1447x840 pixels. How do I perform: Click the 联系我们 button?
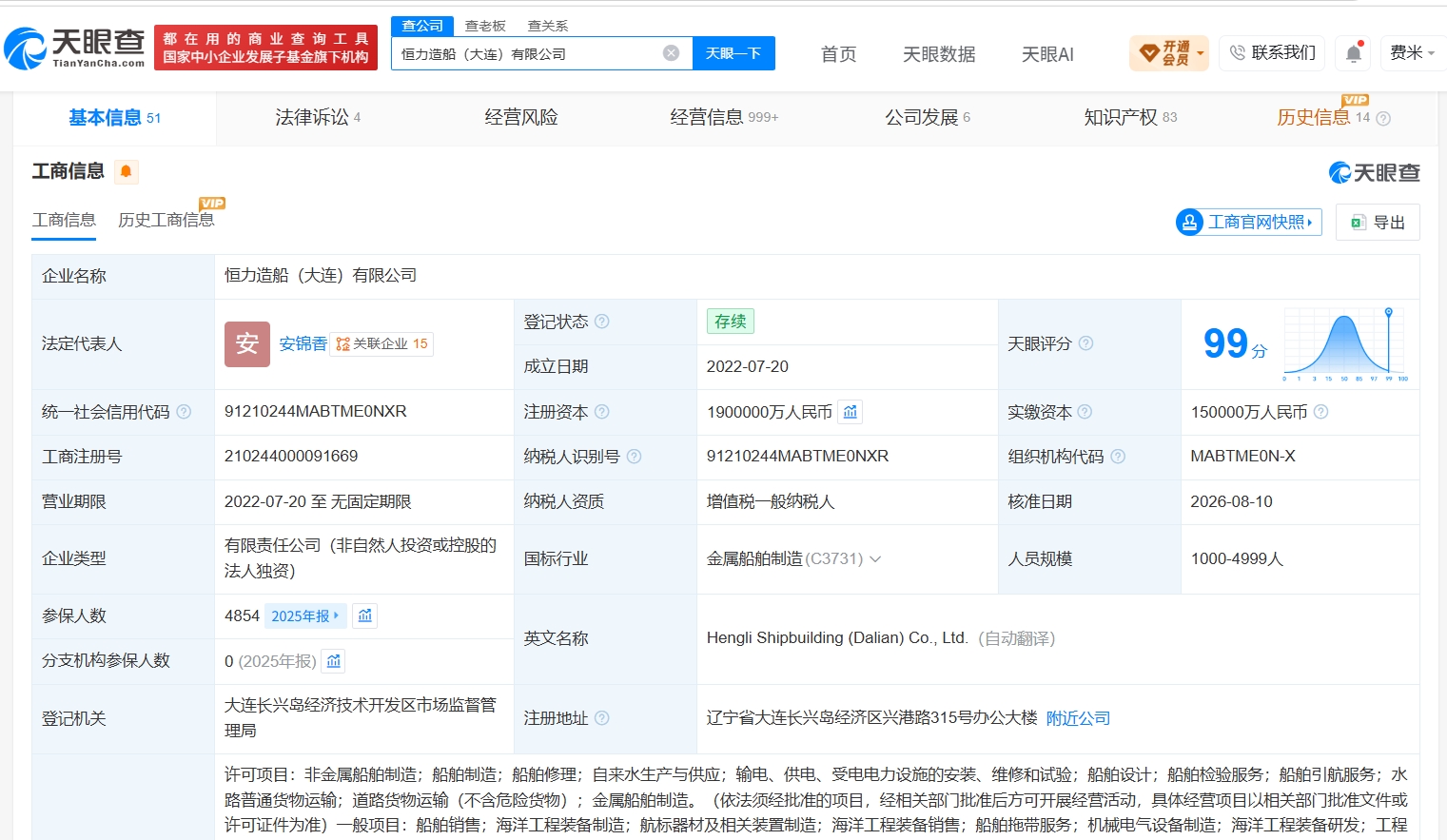[x=1273, y=53]
